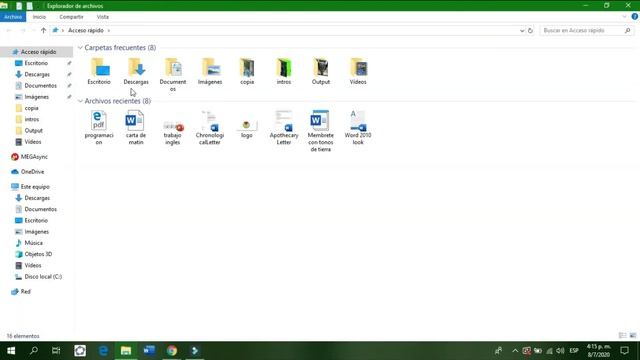Open the Compartir ribbon tab
This screenshot has width=640, height=360.
(x=71, y=17)
